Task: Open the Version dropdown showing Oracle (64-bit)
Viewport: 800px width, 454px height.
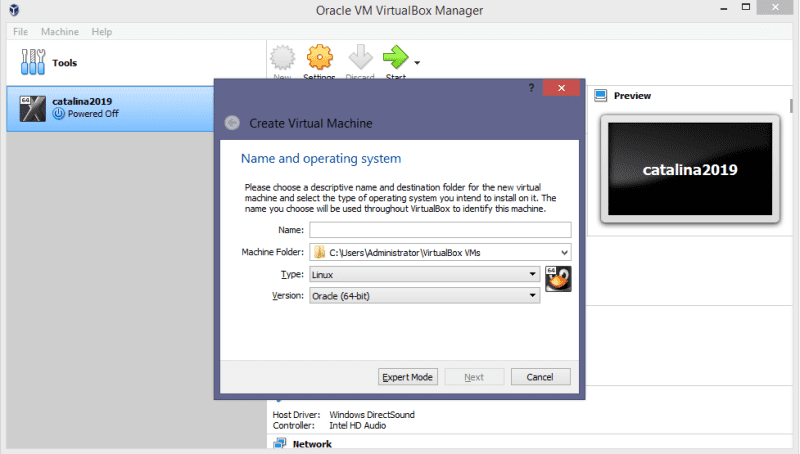Action: (x=424, y=295)
